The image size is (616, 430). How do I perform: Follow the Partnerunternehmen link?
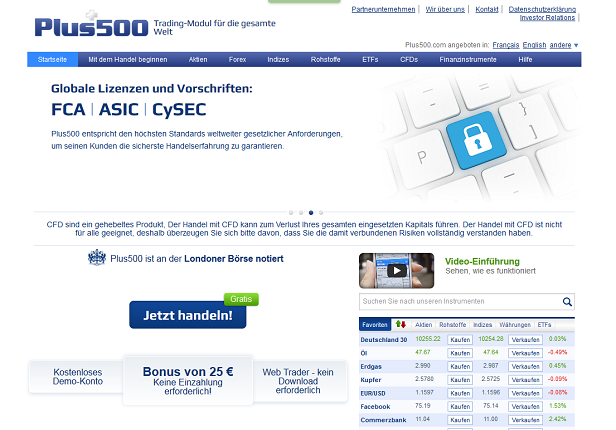(383, 9)
